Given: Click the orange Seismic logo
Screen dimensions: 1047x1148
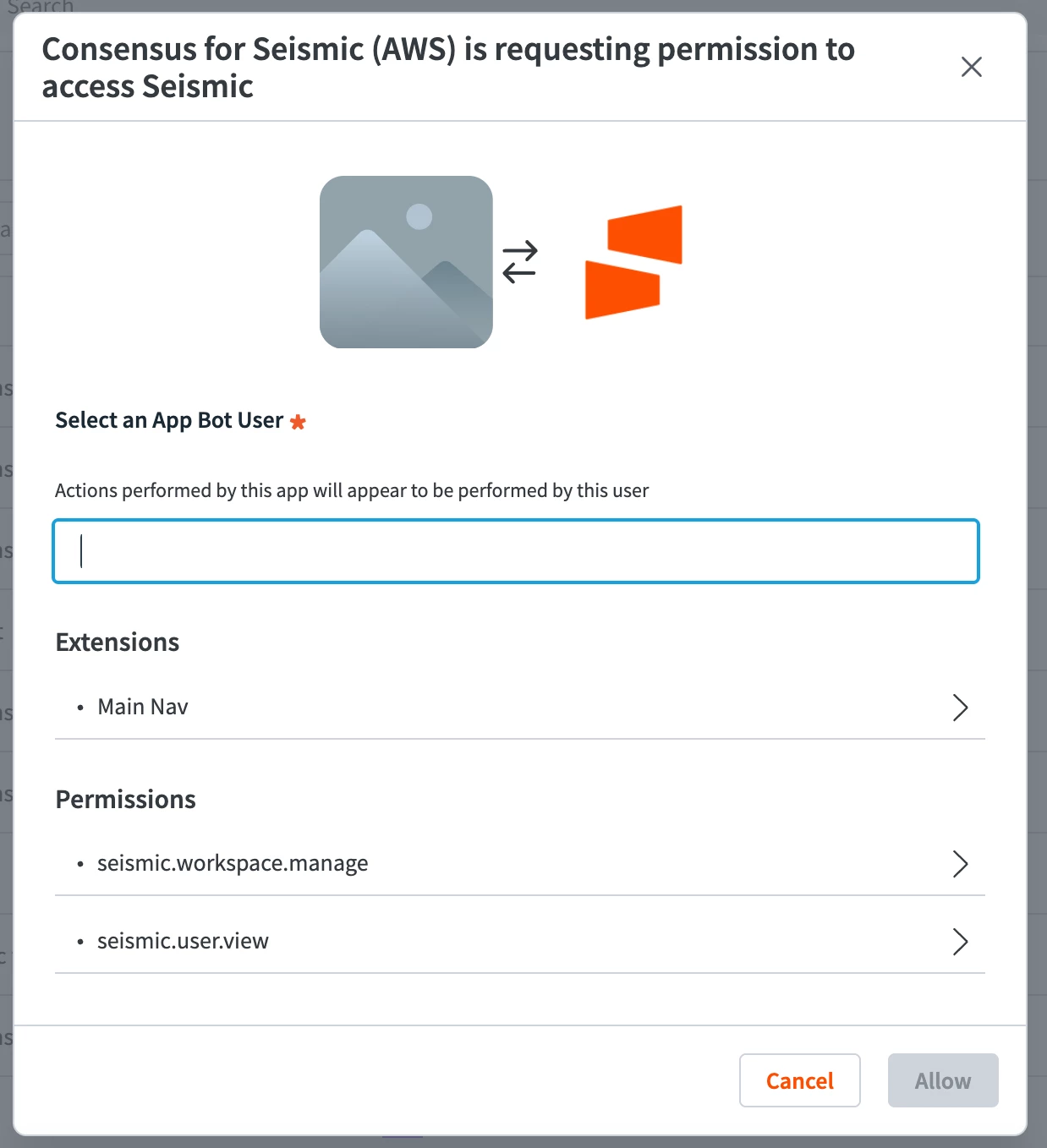Looking at the screenshot, I should (633, 262).
